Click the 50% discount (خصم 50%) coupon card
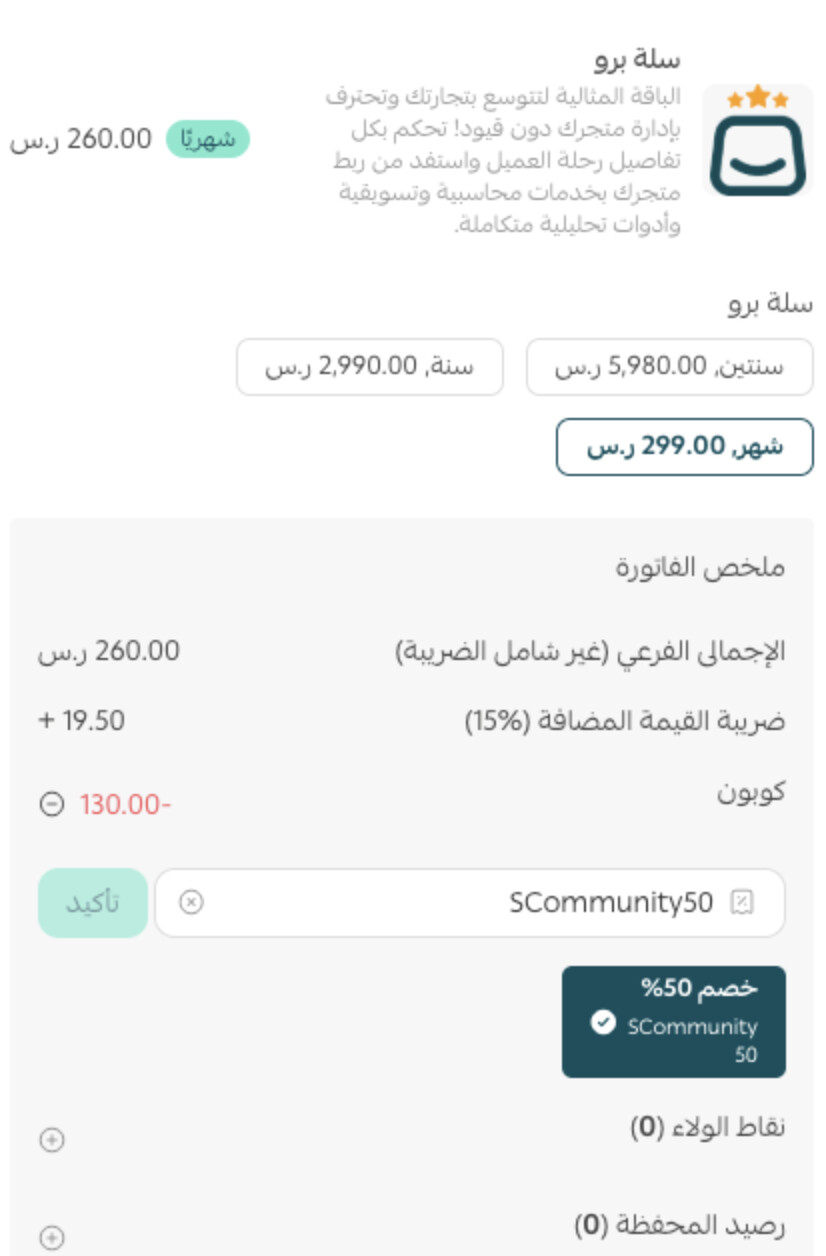This screenshot has width=826, height=1256. tap(673, 1021)
